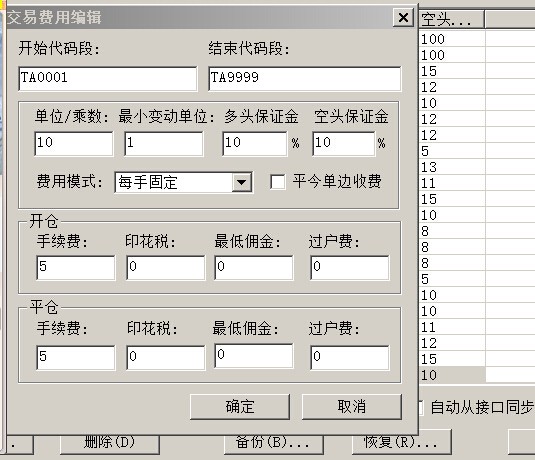
Task: Click the 备份(B)... button in background window
Action: (274, 444)
